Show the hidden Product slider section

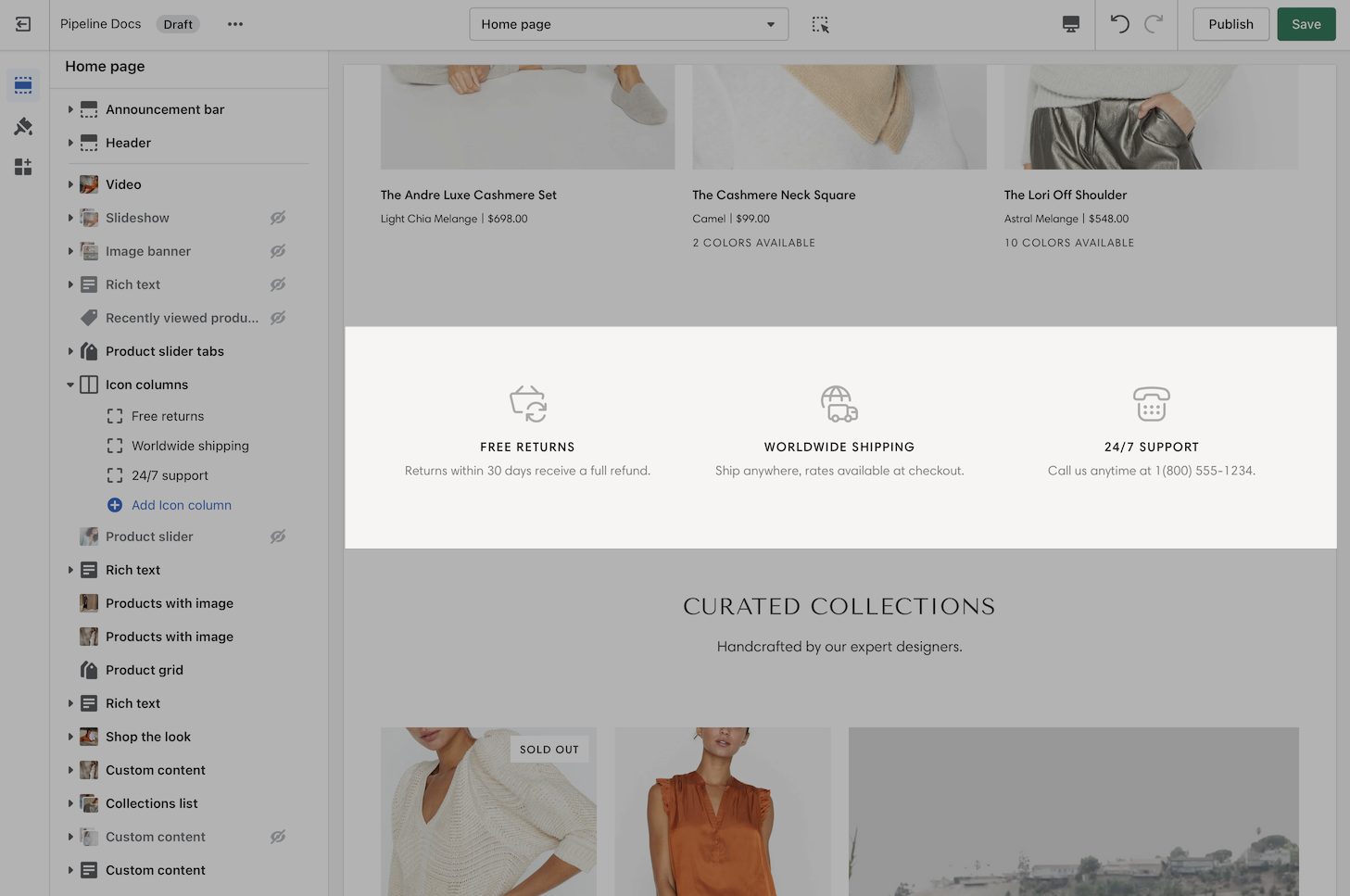coord(278,536)
